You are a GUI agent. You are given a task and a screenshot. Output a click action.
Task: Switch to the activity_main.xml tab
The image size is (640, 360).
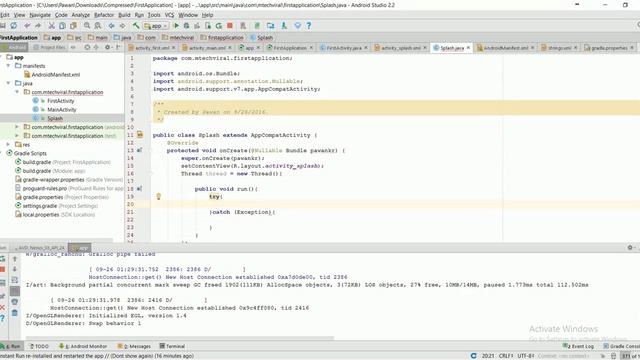[207, 48]
